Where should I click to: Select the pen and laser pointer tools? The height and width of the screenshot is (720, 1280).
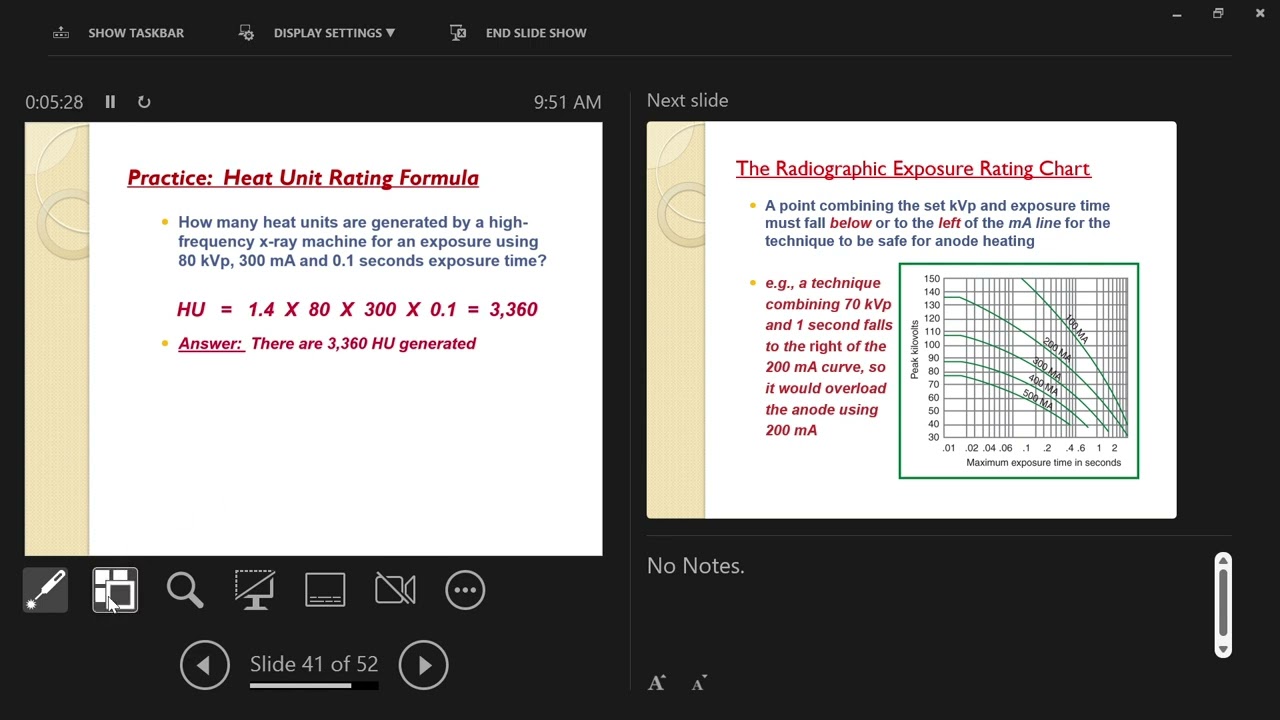(45, 590)
